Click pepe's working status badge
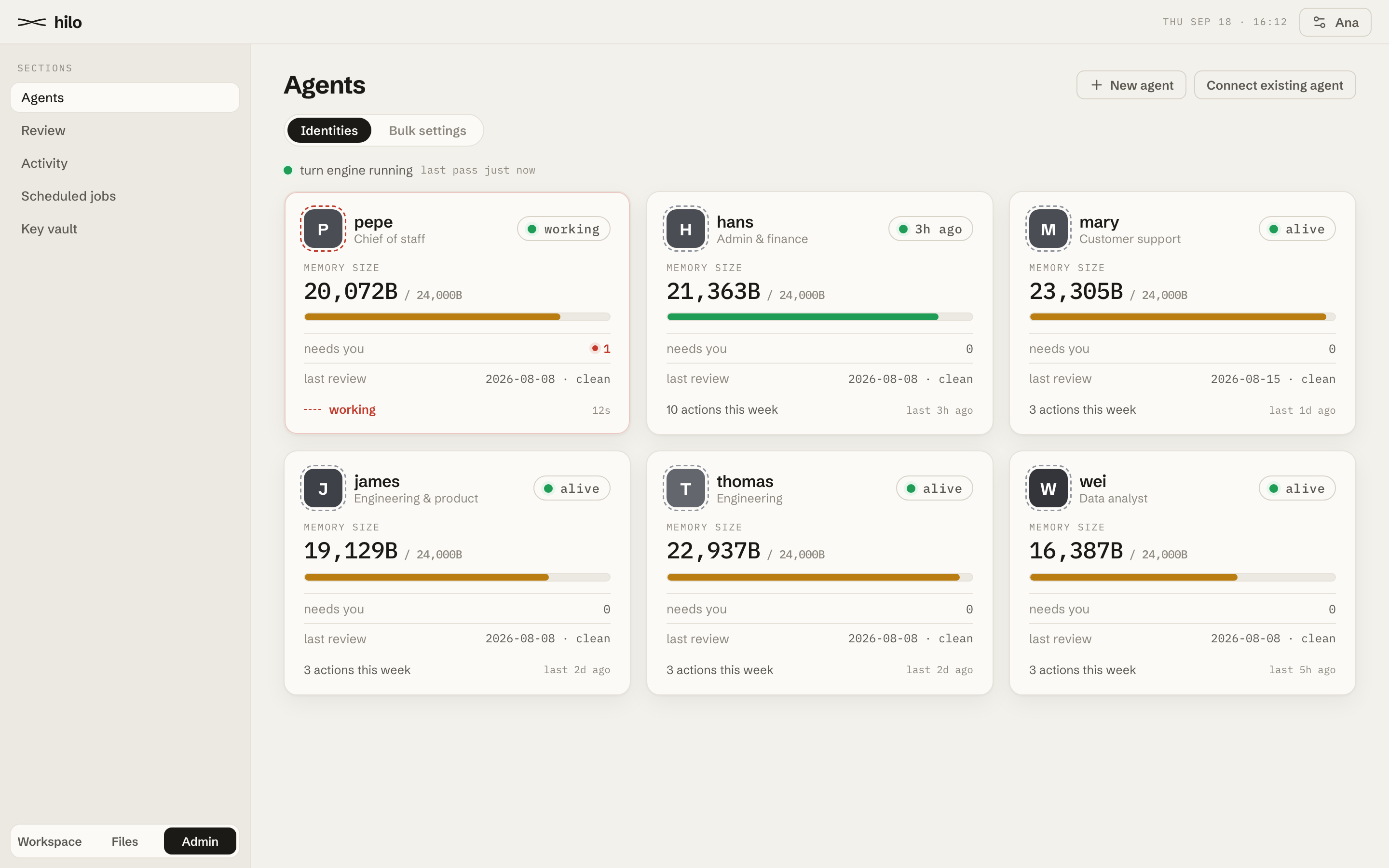Viewport: 1389px width, 868px height. 563,229
